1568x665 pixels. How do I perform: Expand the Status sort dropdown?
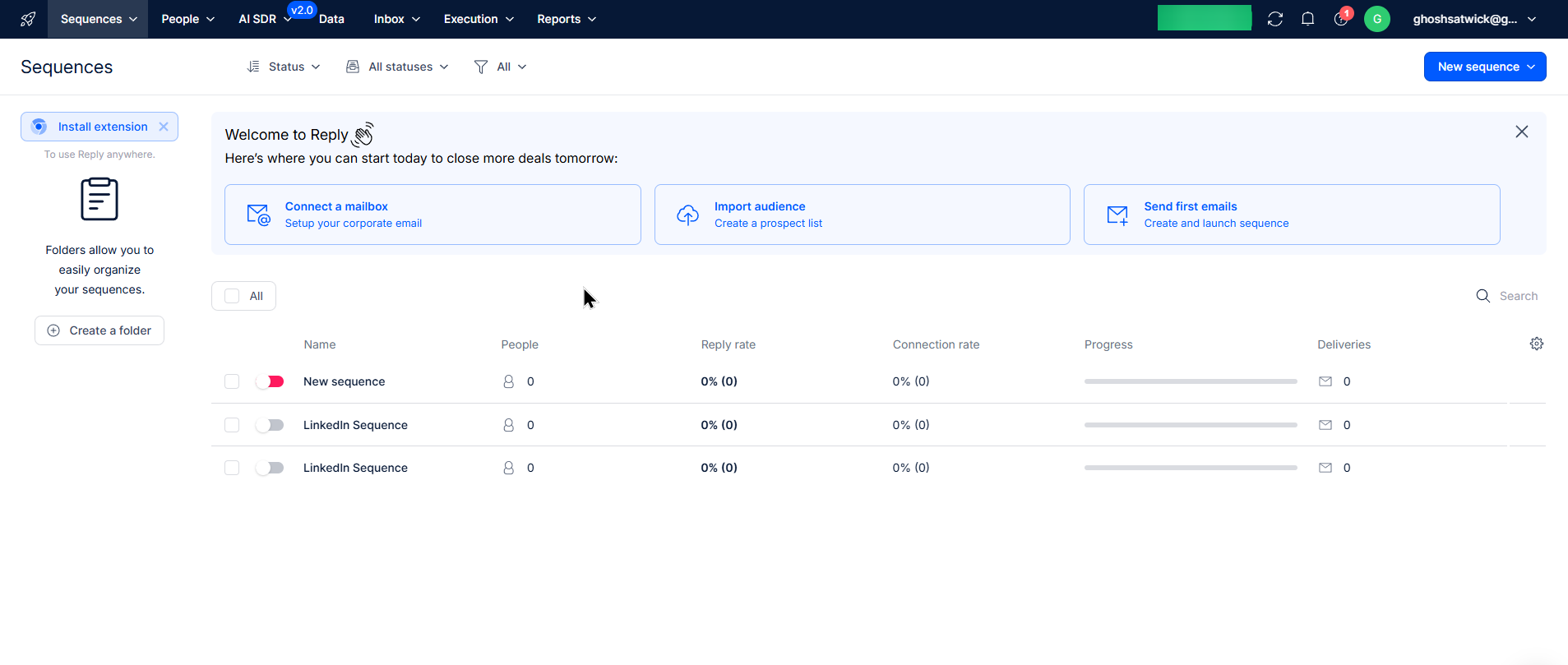click(284, 67)
